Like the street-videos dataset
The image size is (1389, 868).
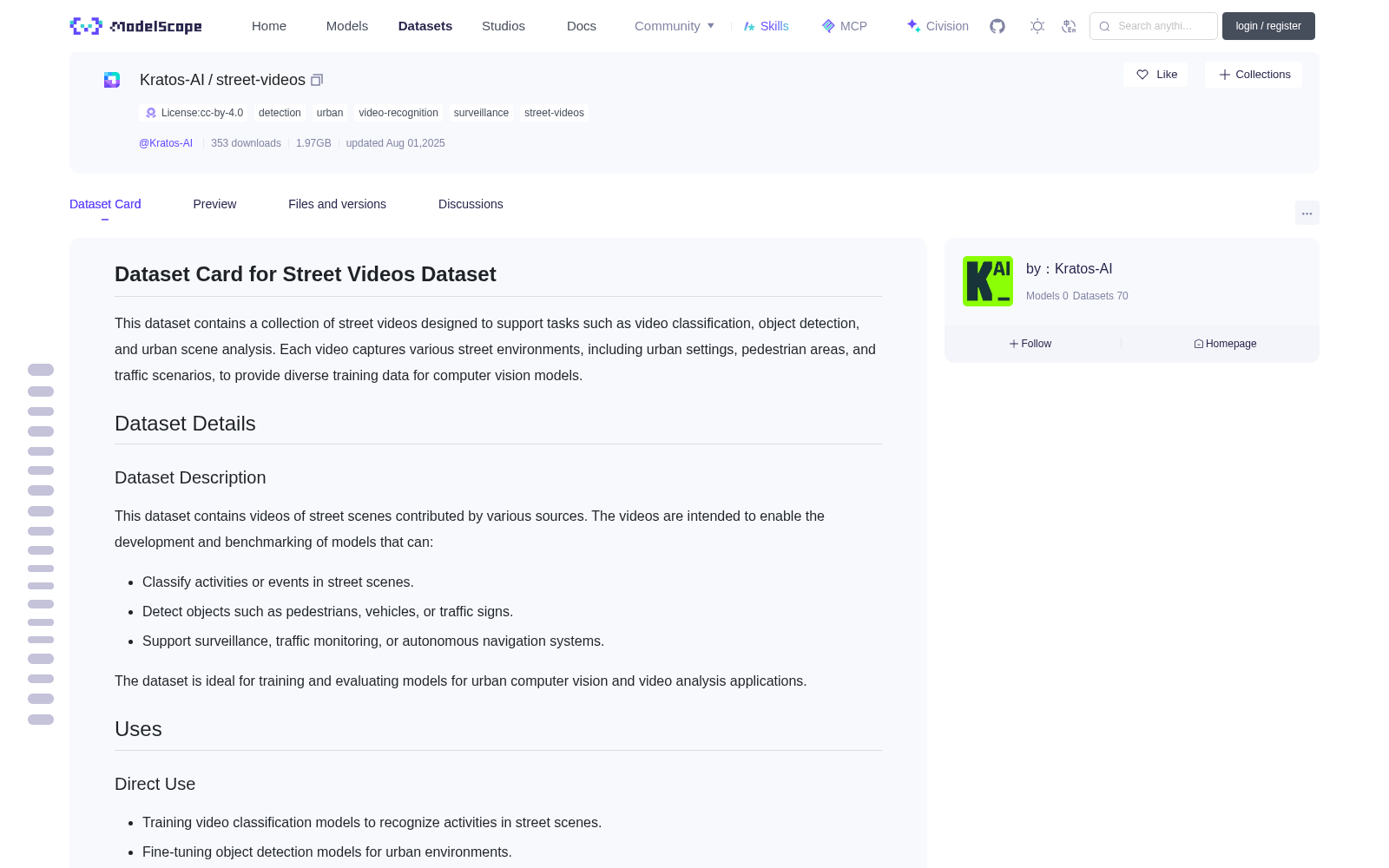[x=1156, y=75]
